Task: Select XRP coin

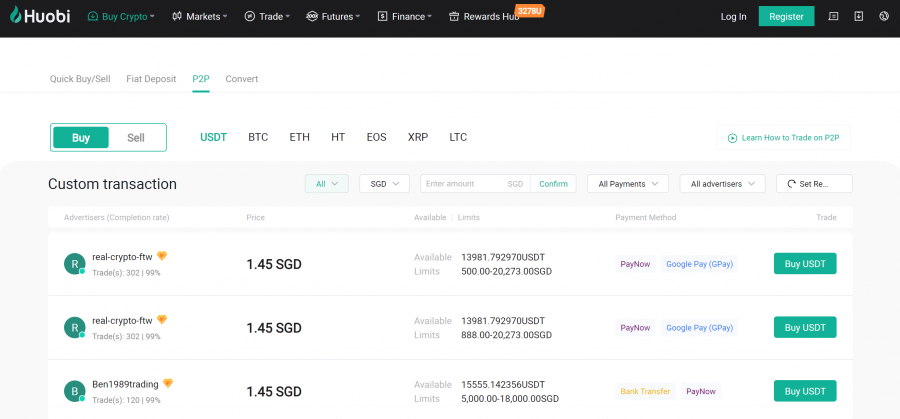Action: click(x=418, y=137)
